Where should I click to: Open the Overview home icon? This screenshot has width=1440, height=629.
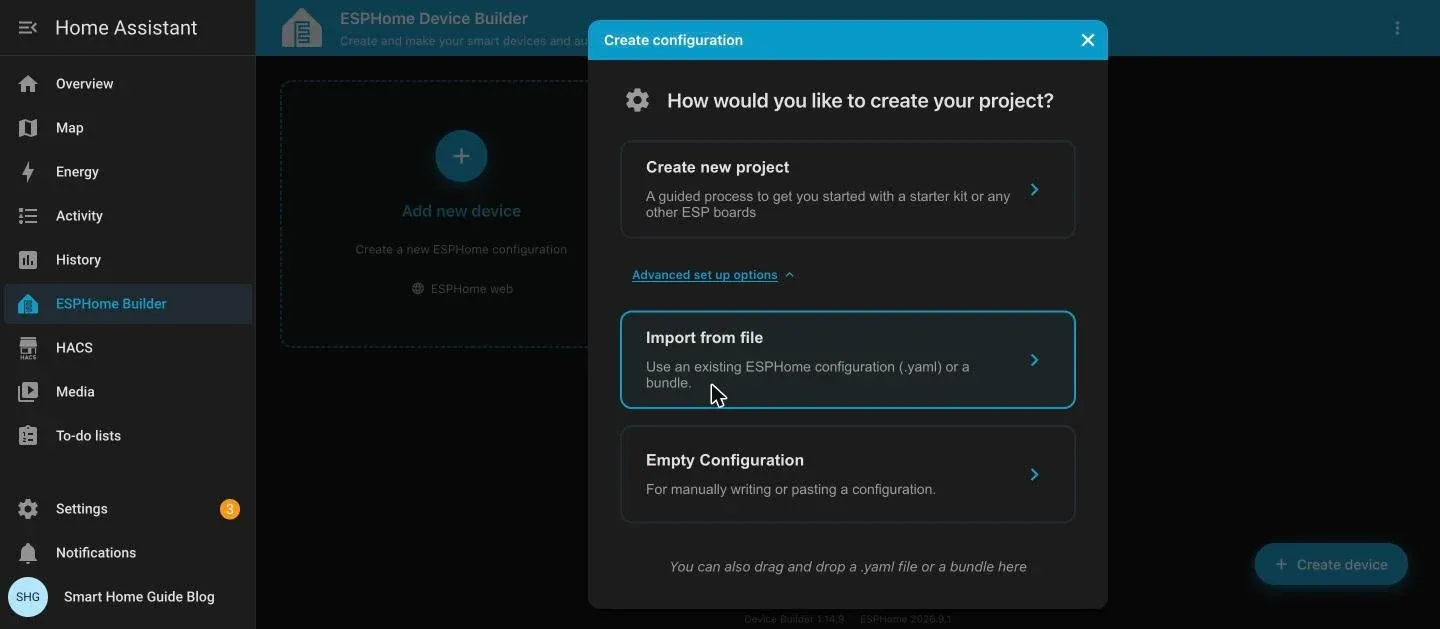click(x=28, y=84)
